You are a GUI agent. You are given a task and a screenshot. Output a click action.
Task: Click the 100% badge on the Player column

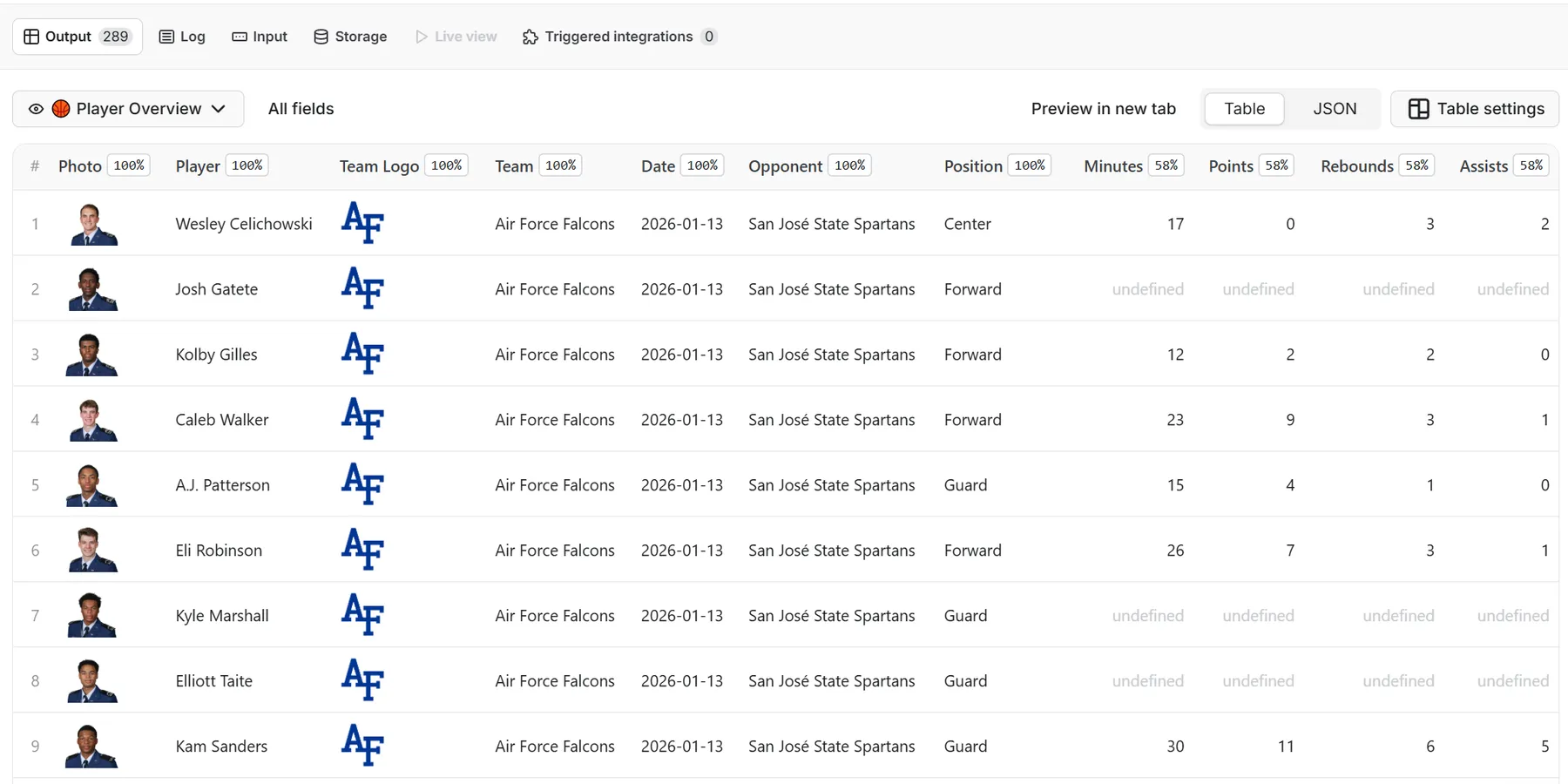coord(247,165)
